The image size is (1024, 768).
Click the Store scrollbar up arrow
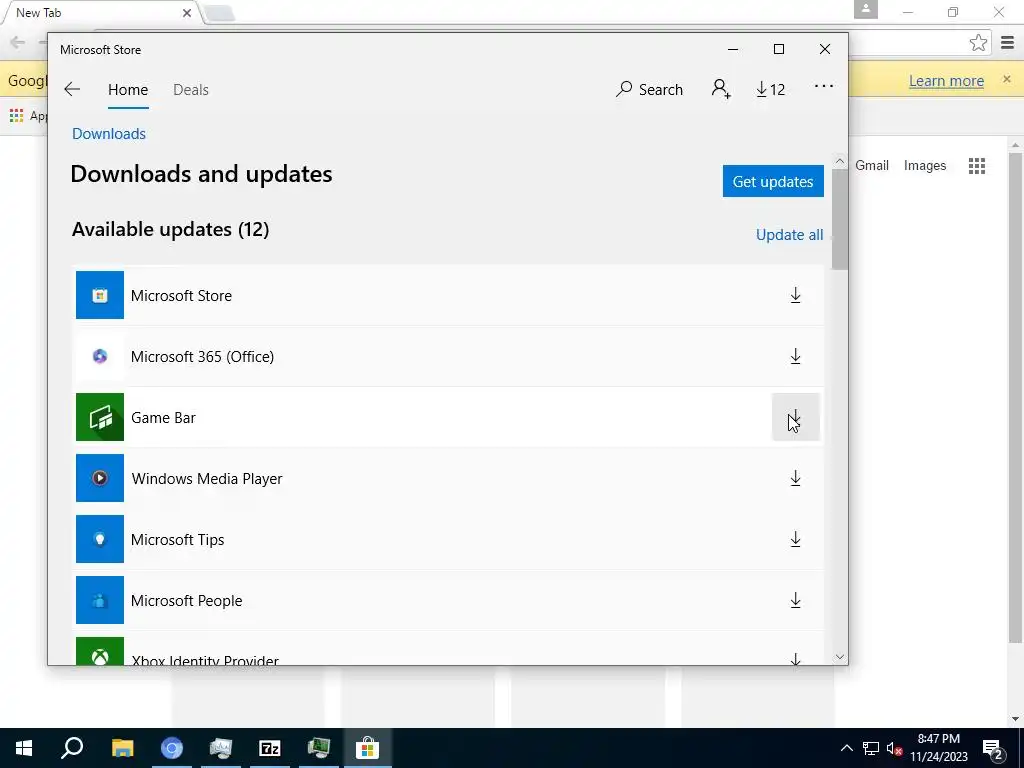click(840, 161)
